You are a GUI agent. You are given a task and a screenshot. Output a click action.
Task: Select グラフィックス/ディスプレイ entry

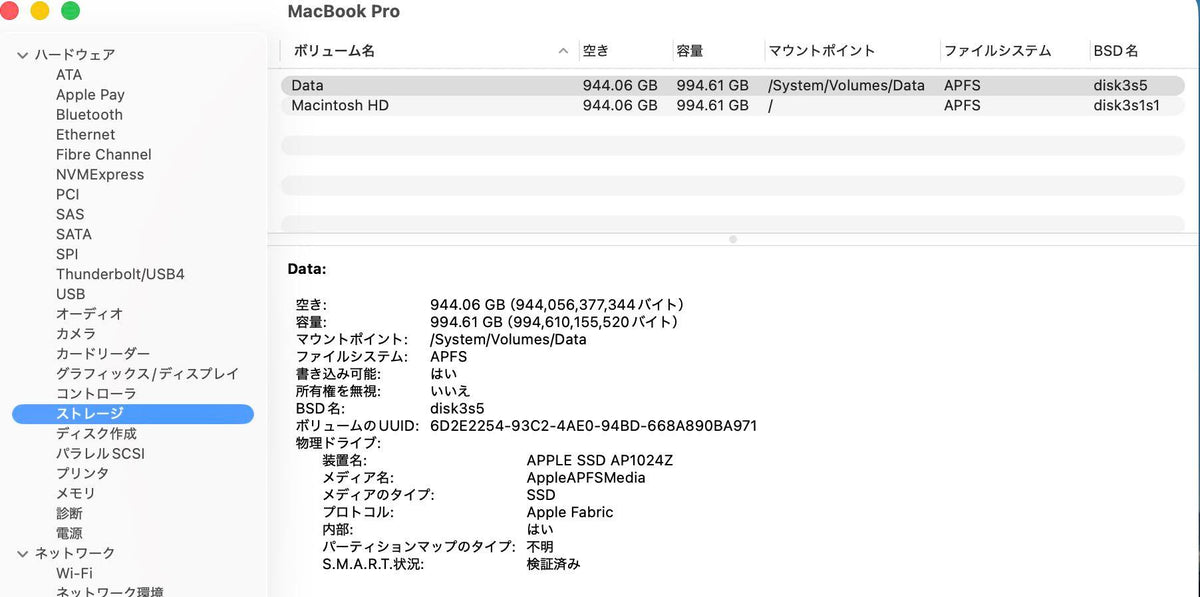click(147, 374)
